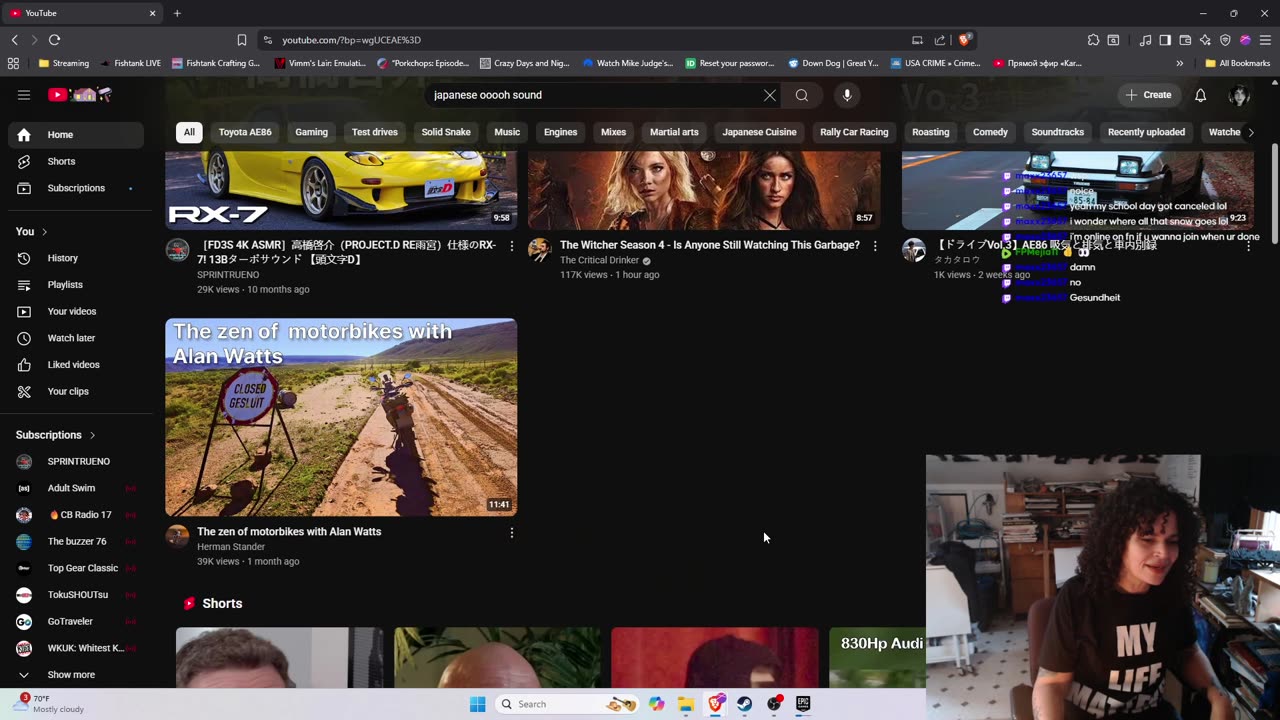
Task: Click the Create button
Action: [1148, 95]
